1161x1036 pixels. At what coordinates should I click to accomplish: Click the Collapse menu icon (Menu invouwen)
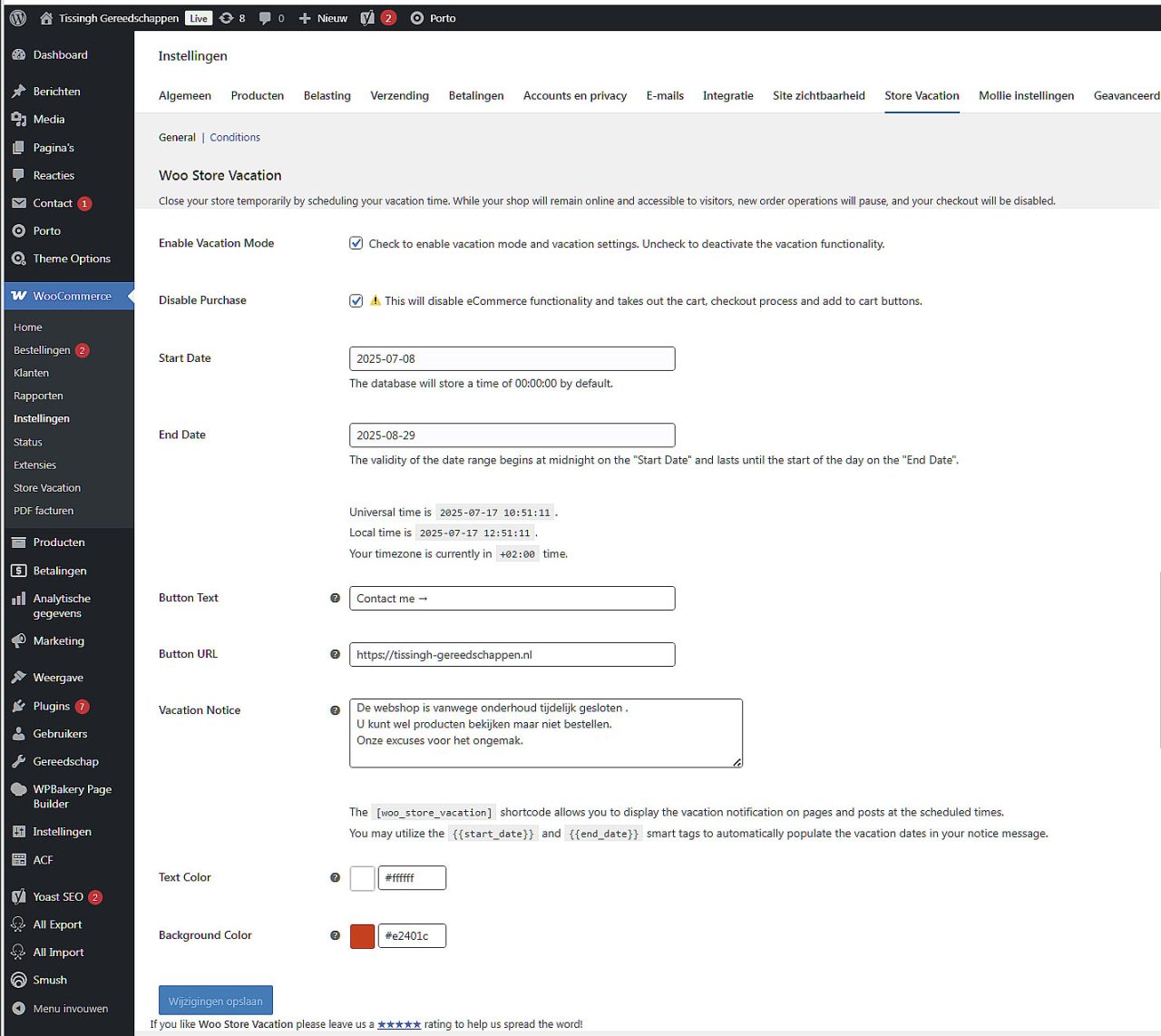[19, 1008]
